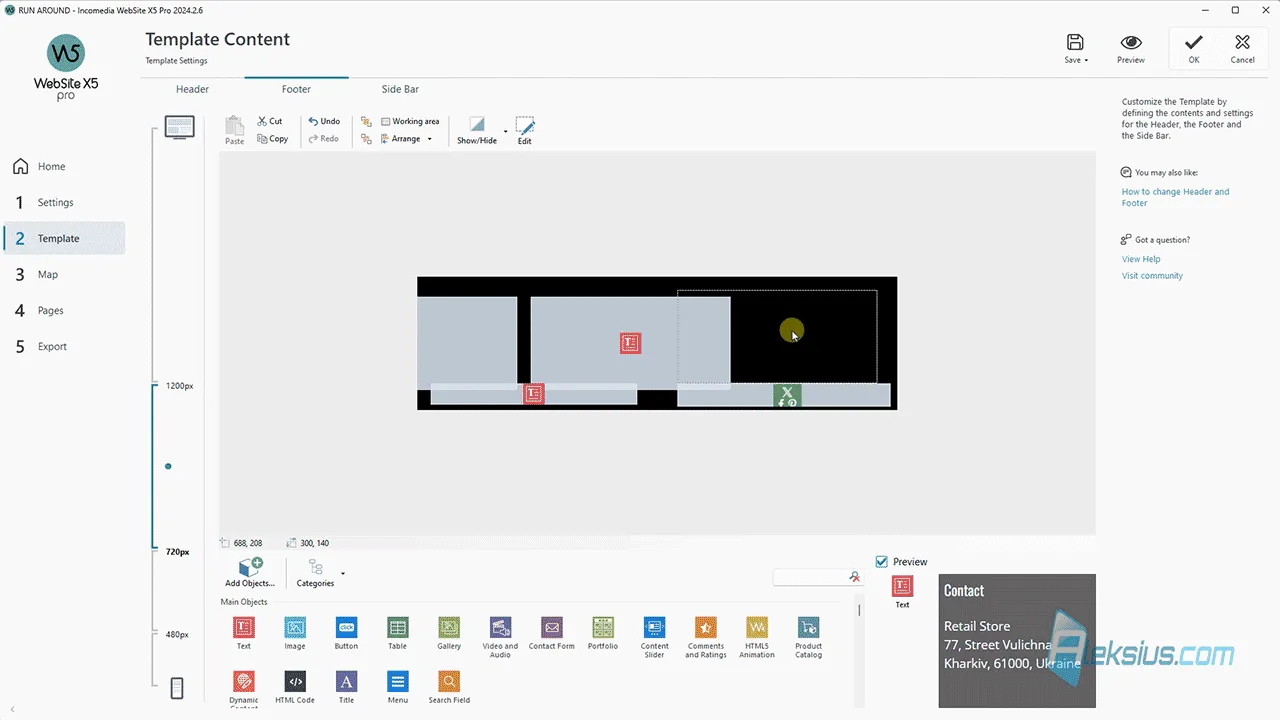The width and height of the screenshot is (1280, 720).
Task: Click the breakpoint slider dot handle
Action: tap(168, 466)
